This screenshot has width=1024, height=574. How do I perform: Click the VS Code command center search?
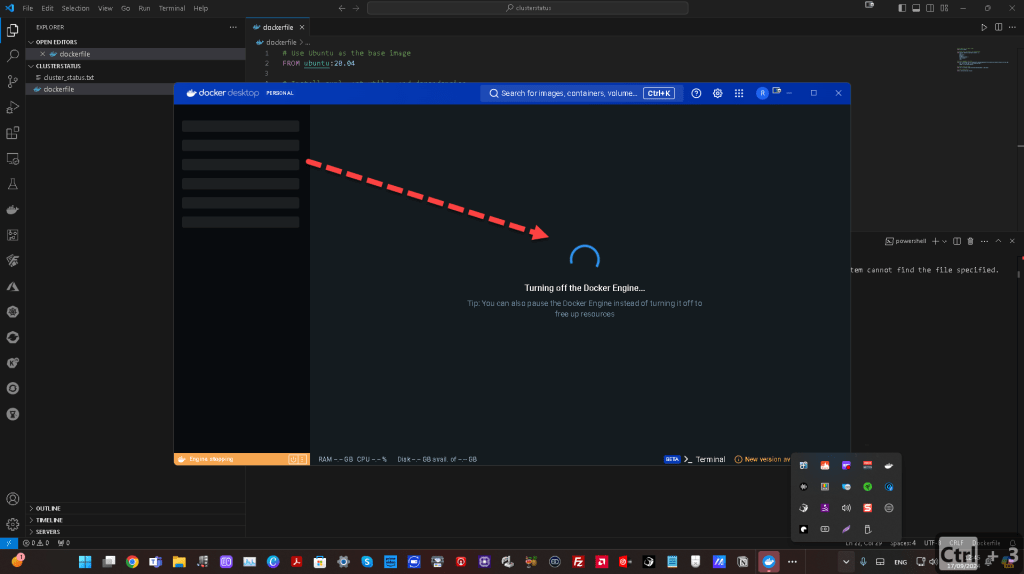click(x=528, y=8)
